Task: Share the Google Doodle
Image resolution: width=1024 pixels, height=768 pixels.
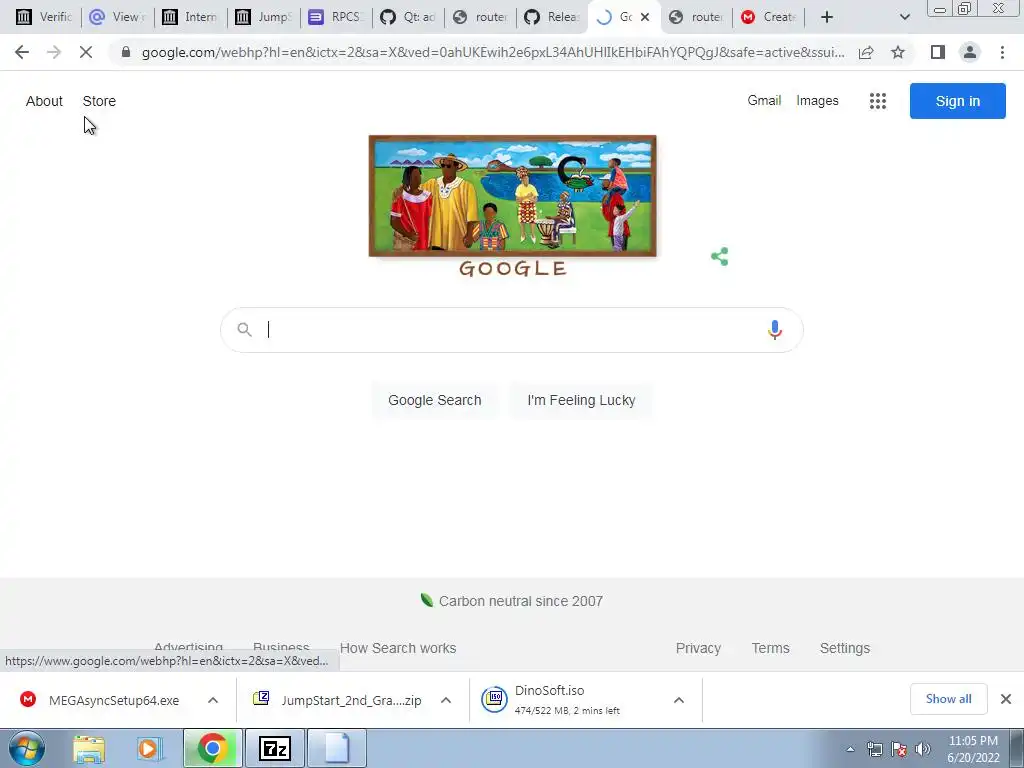Action: (x=719, y=257)
